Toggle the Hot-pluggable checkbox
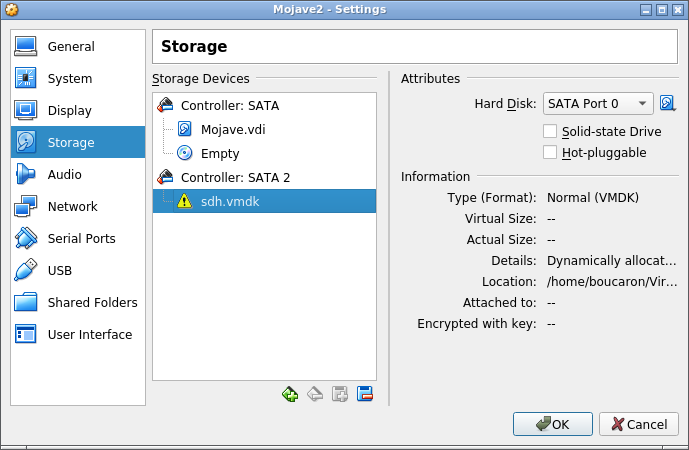The height and width of the screenshot is (450, 689). [550, 152]
